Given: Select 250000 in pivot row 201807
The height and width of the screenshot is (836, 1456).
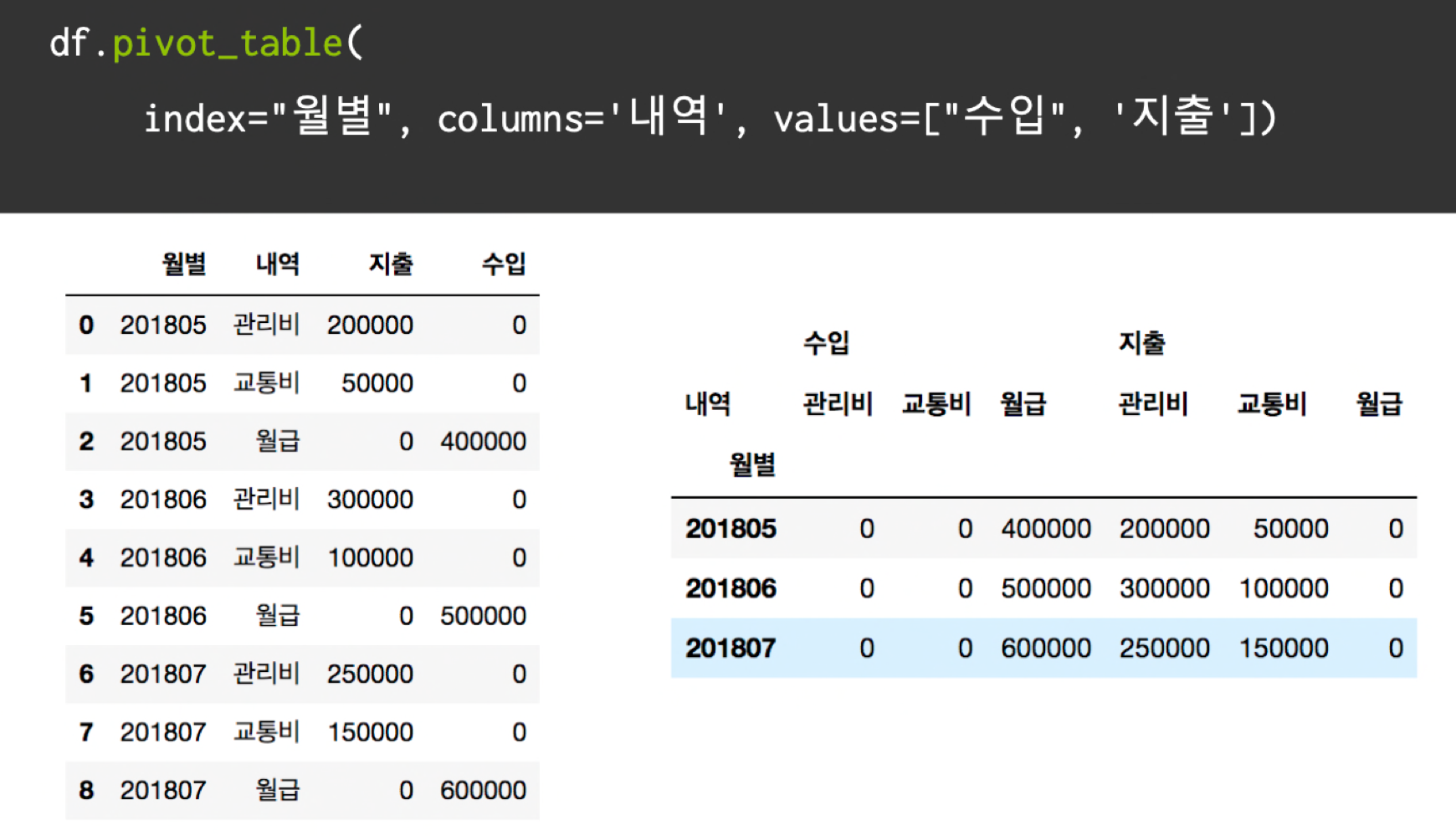Looking at the screenshot, I should point(1165,648).
